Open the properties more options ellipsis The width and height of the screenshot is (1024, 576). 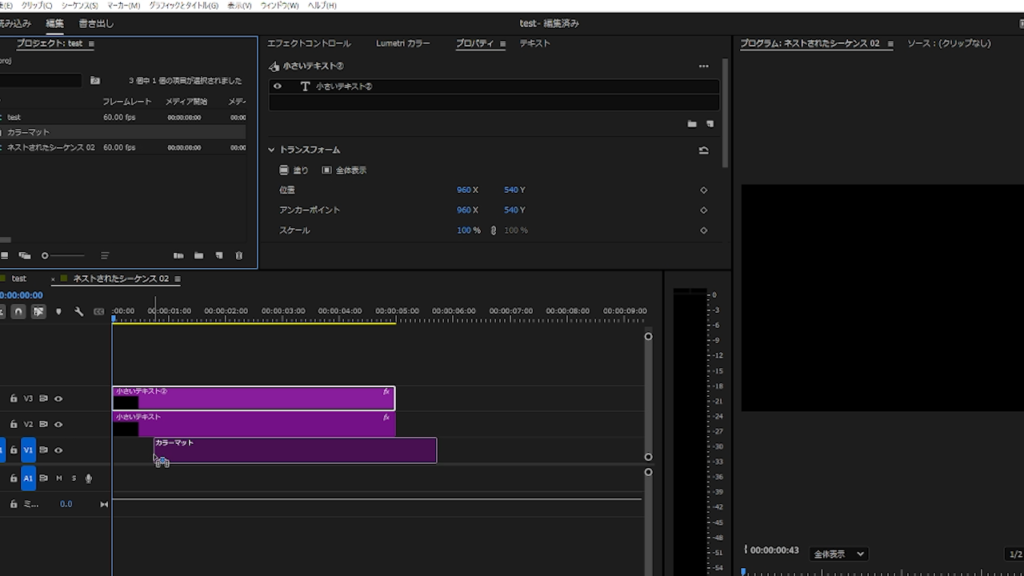tap(703, 66)
